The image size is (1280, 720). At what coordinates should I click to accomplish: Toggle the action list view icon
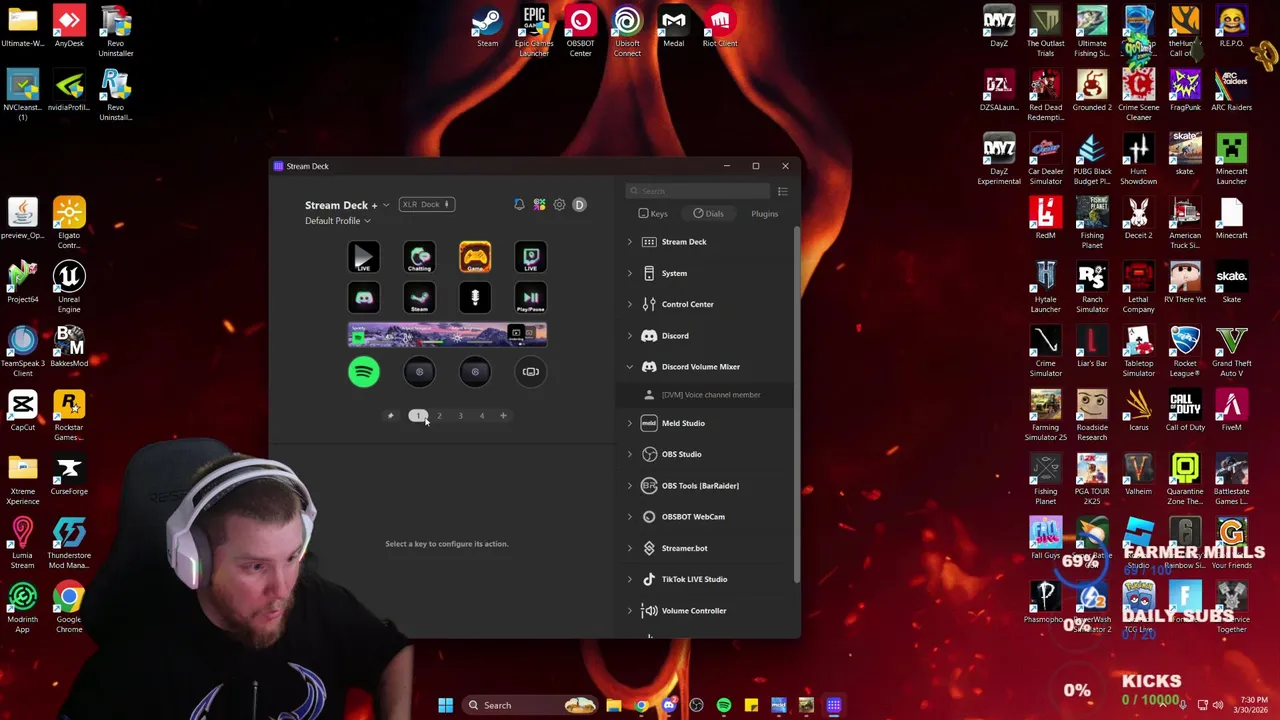782,191
